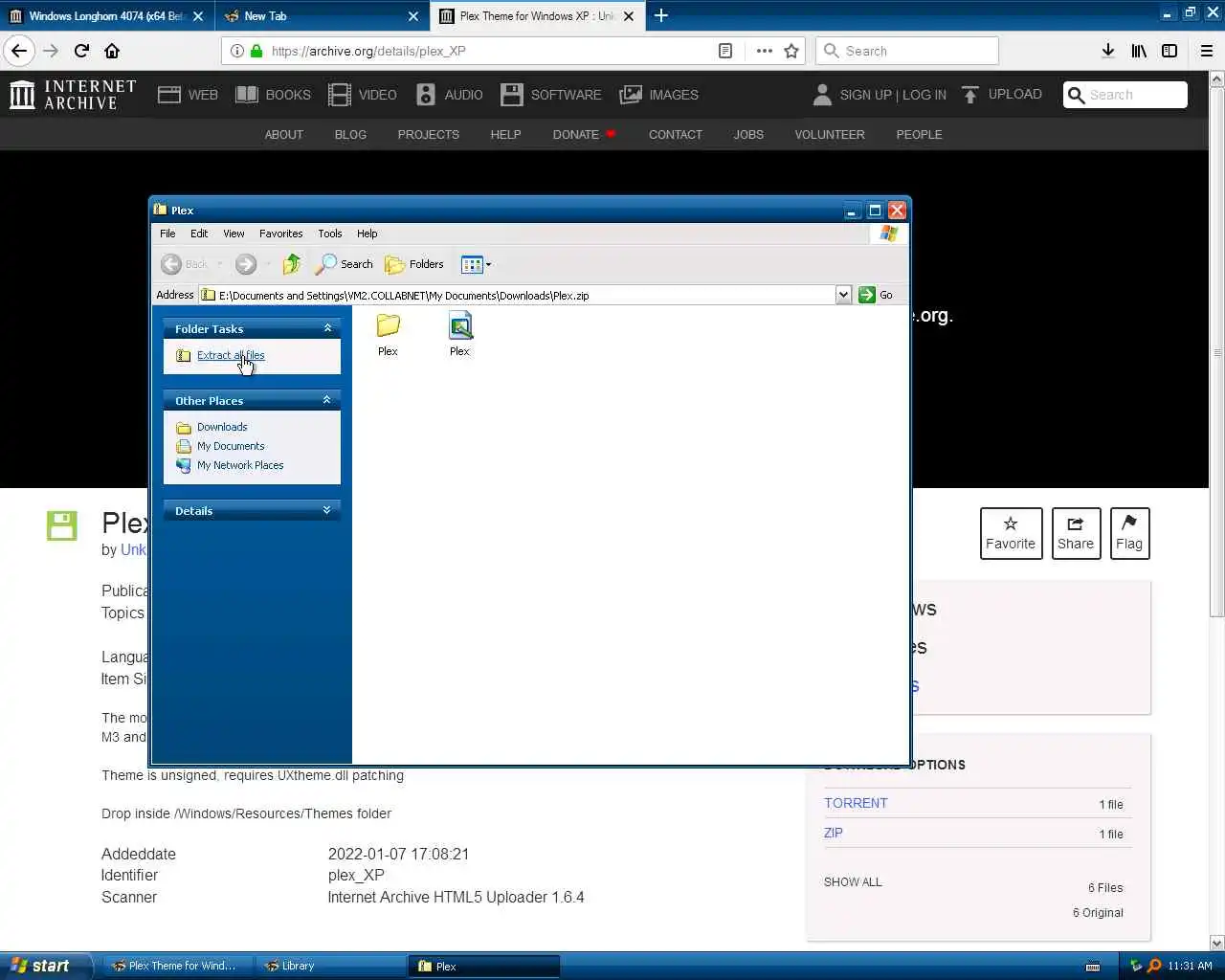1225x980 pixels.
Task: Toggle Folders pane in Plex window toolbar
Action: click(x=413, y=264)
